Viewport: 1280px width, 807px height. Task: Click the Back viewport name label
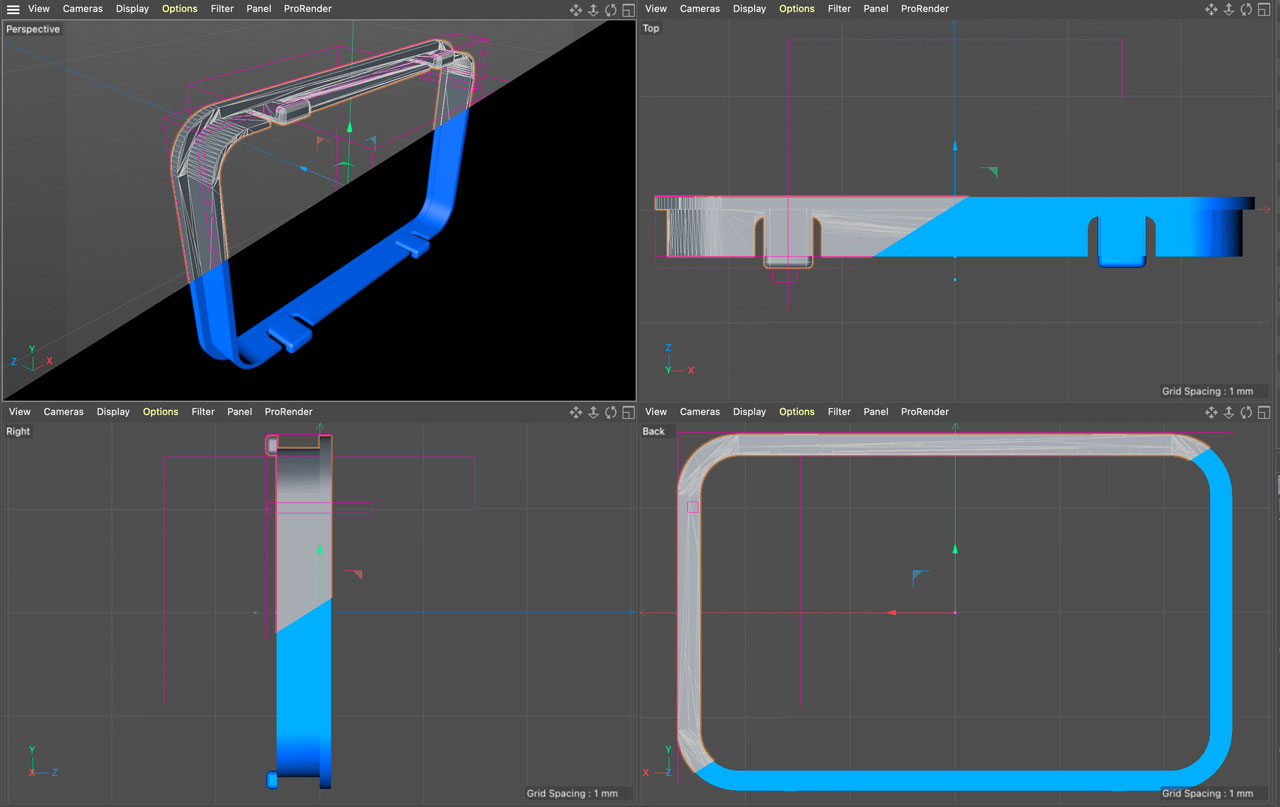[x=653, y=432]
